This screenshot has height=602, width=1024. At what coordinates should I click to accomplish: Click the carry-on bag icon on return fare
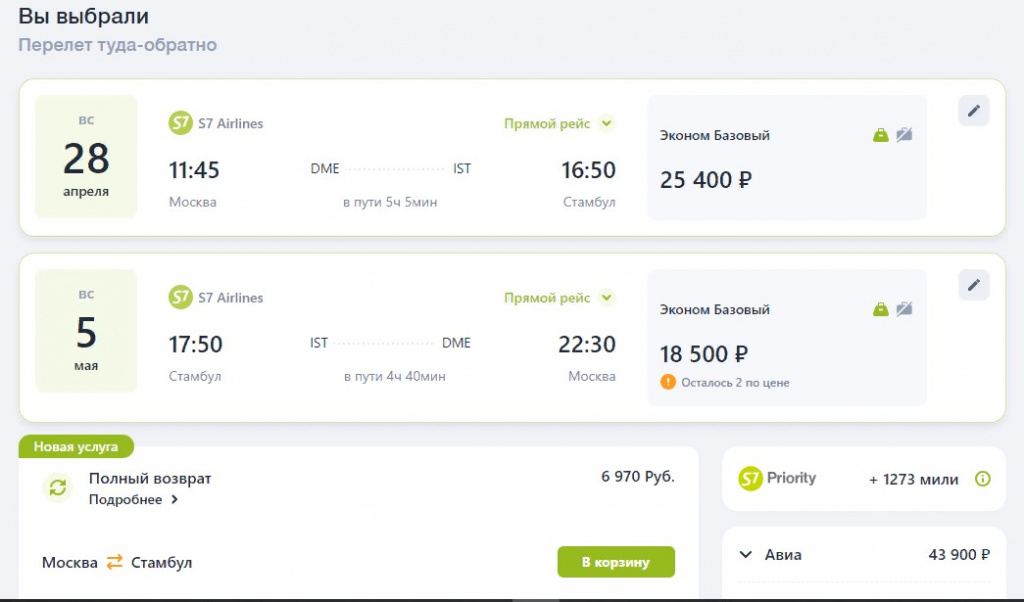click(880, 309)
